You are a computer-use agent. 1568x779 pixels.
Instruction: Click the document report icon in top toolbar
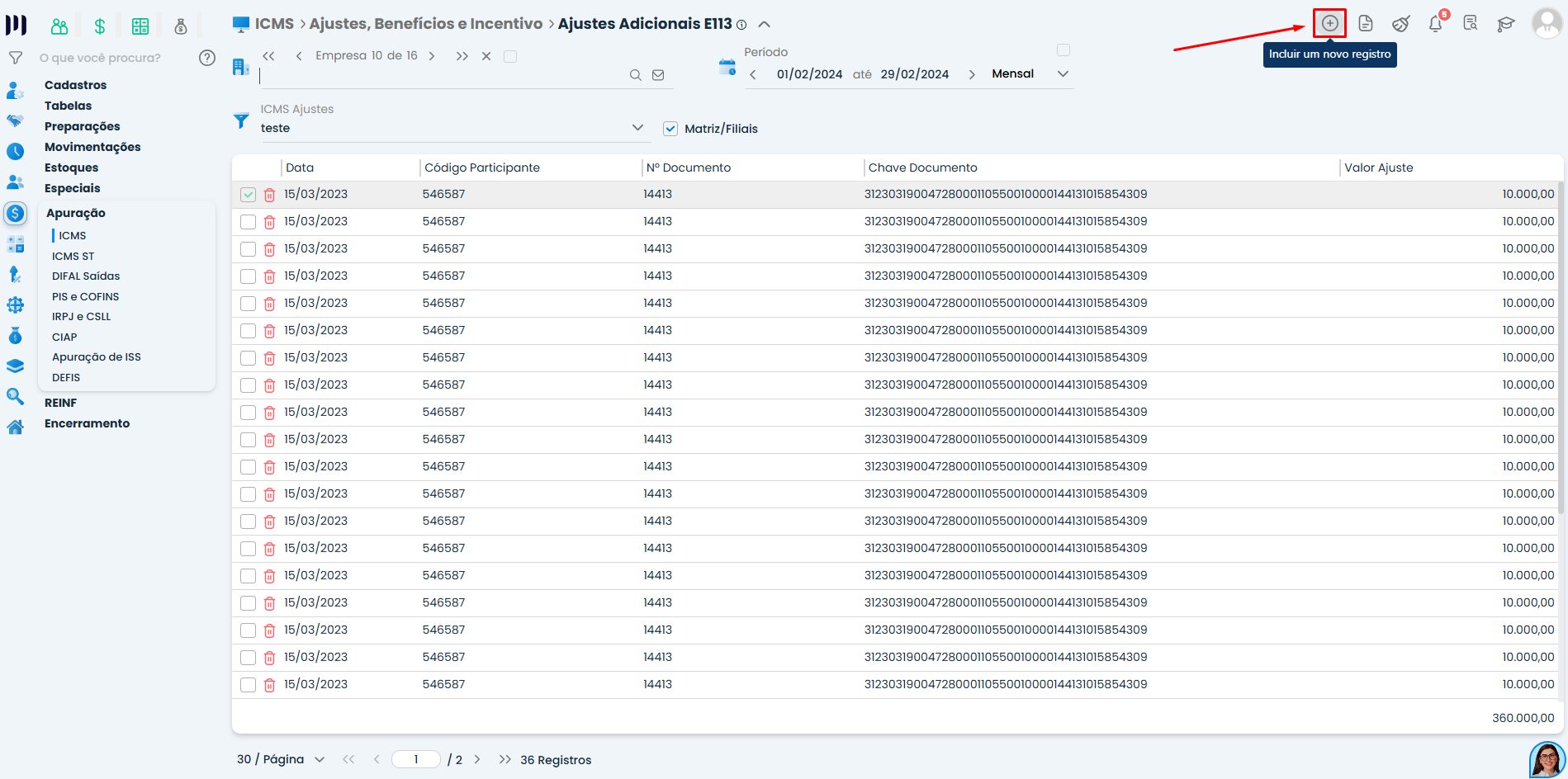point(1366,23)
